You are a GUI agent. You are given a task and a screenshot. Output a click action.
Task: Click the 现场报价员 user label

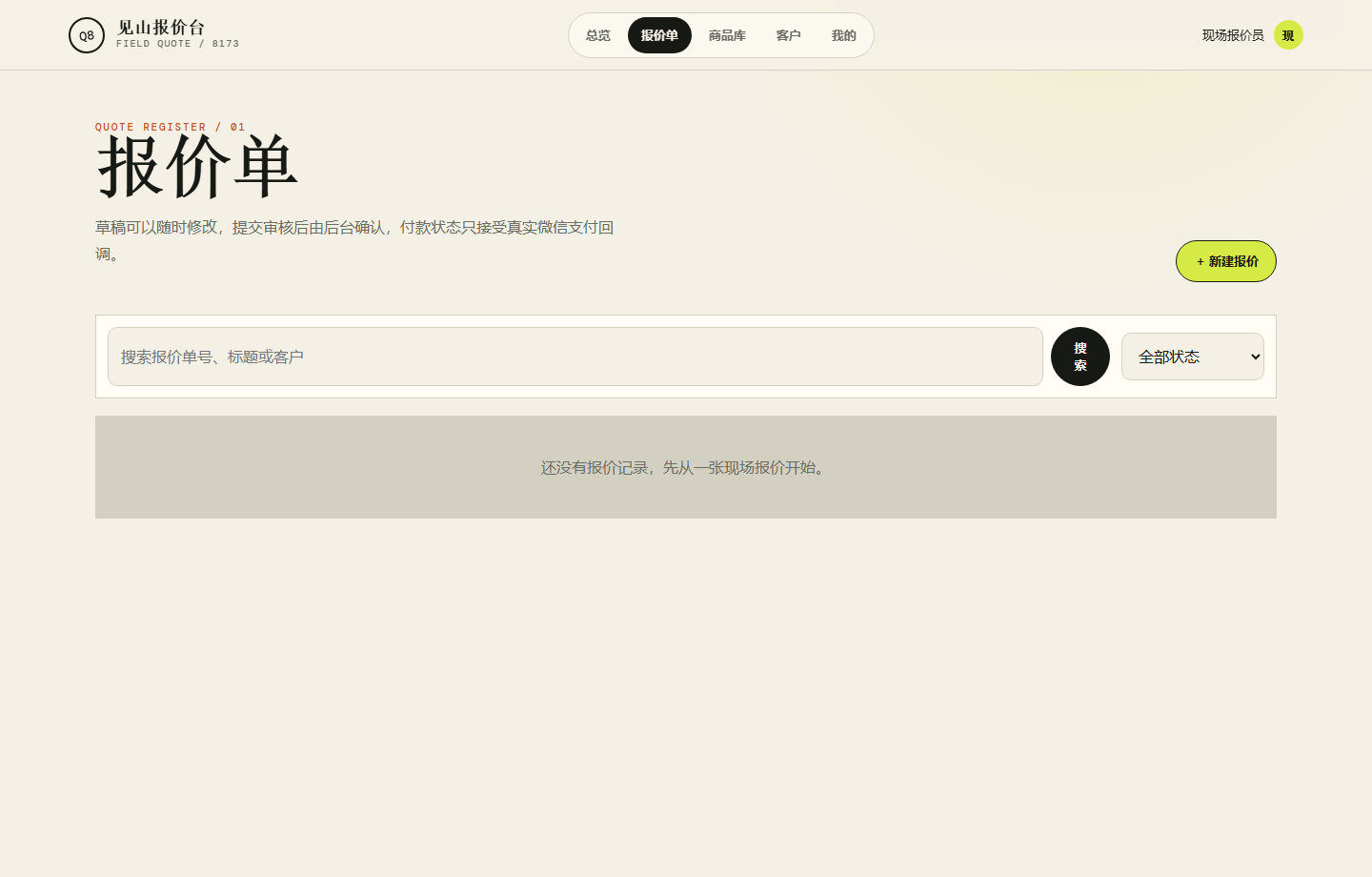click(x=1233, y=35)
